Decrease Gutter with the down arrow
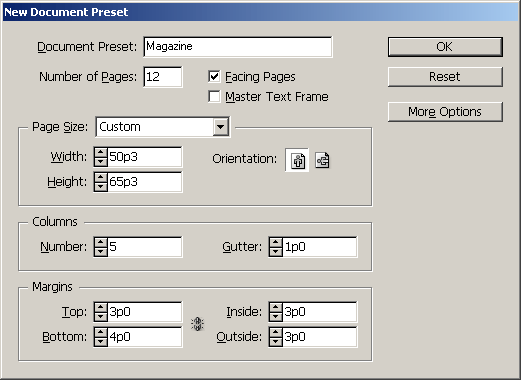Viewport: 521px width, 380px height. tap(276, 251)
